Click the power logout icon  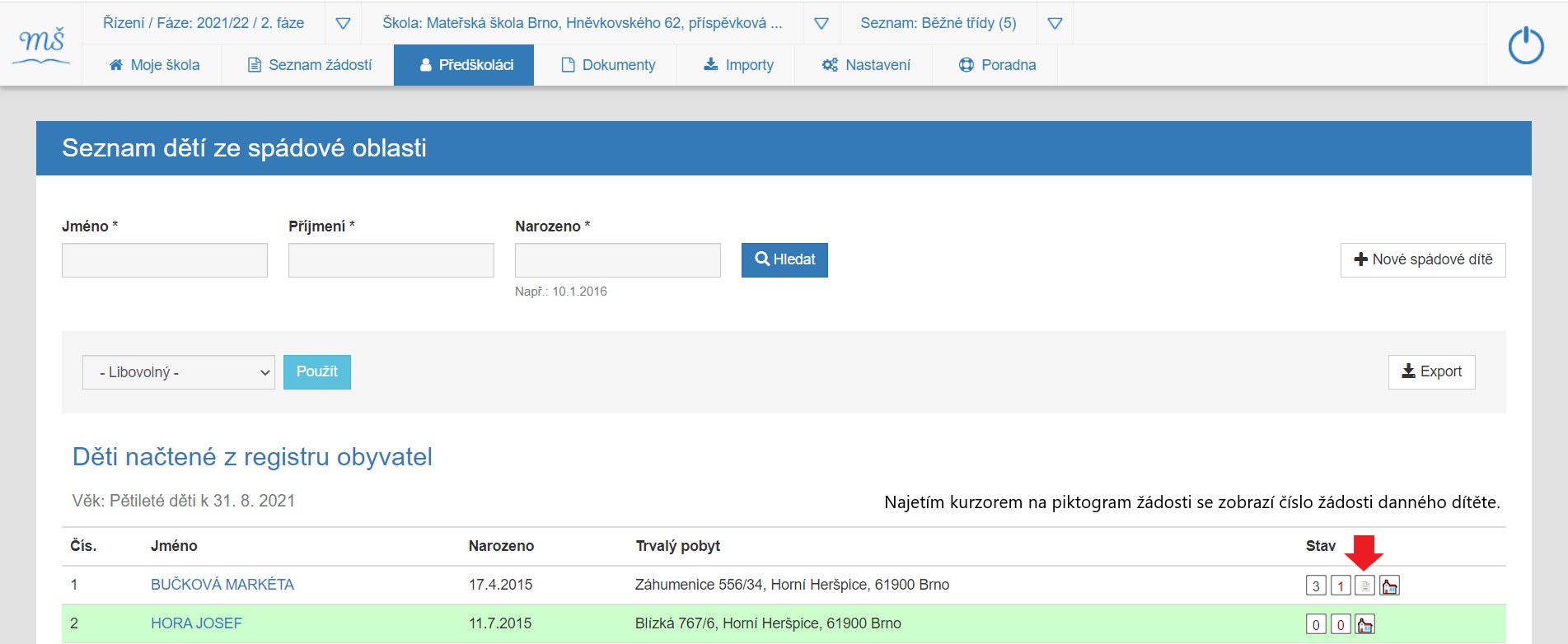pos(1525,44)
